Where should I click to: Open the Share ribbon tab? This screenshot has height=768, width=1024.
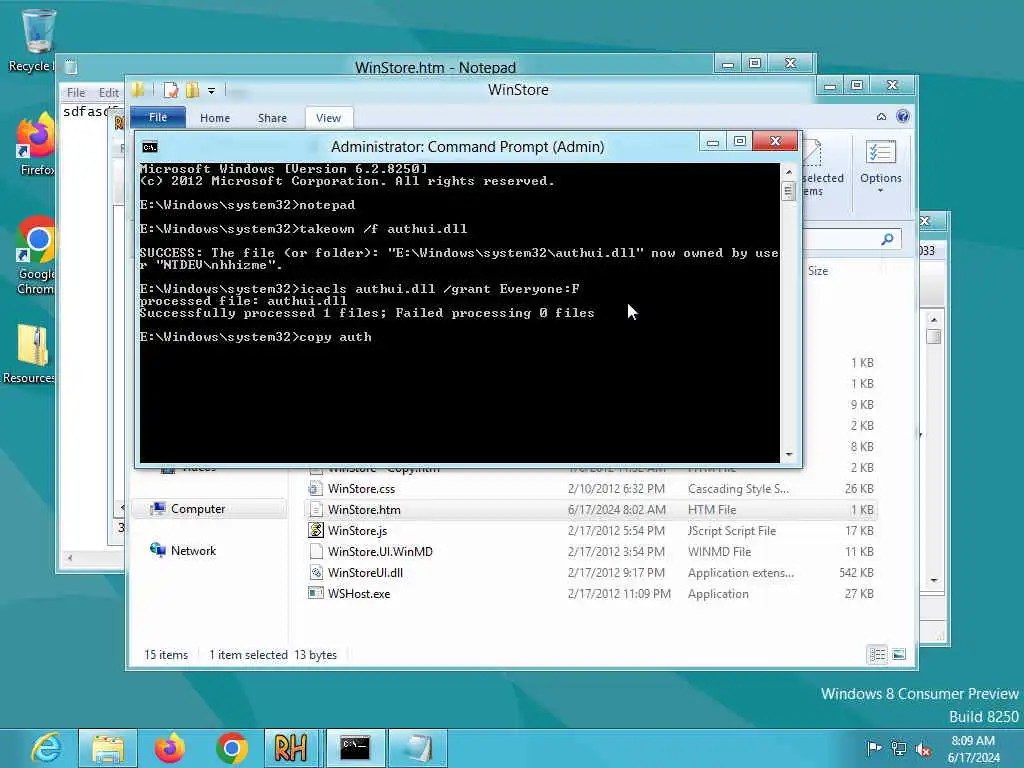[x=272, y=118]
